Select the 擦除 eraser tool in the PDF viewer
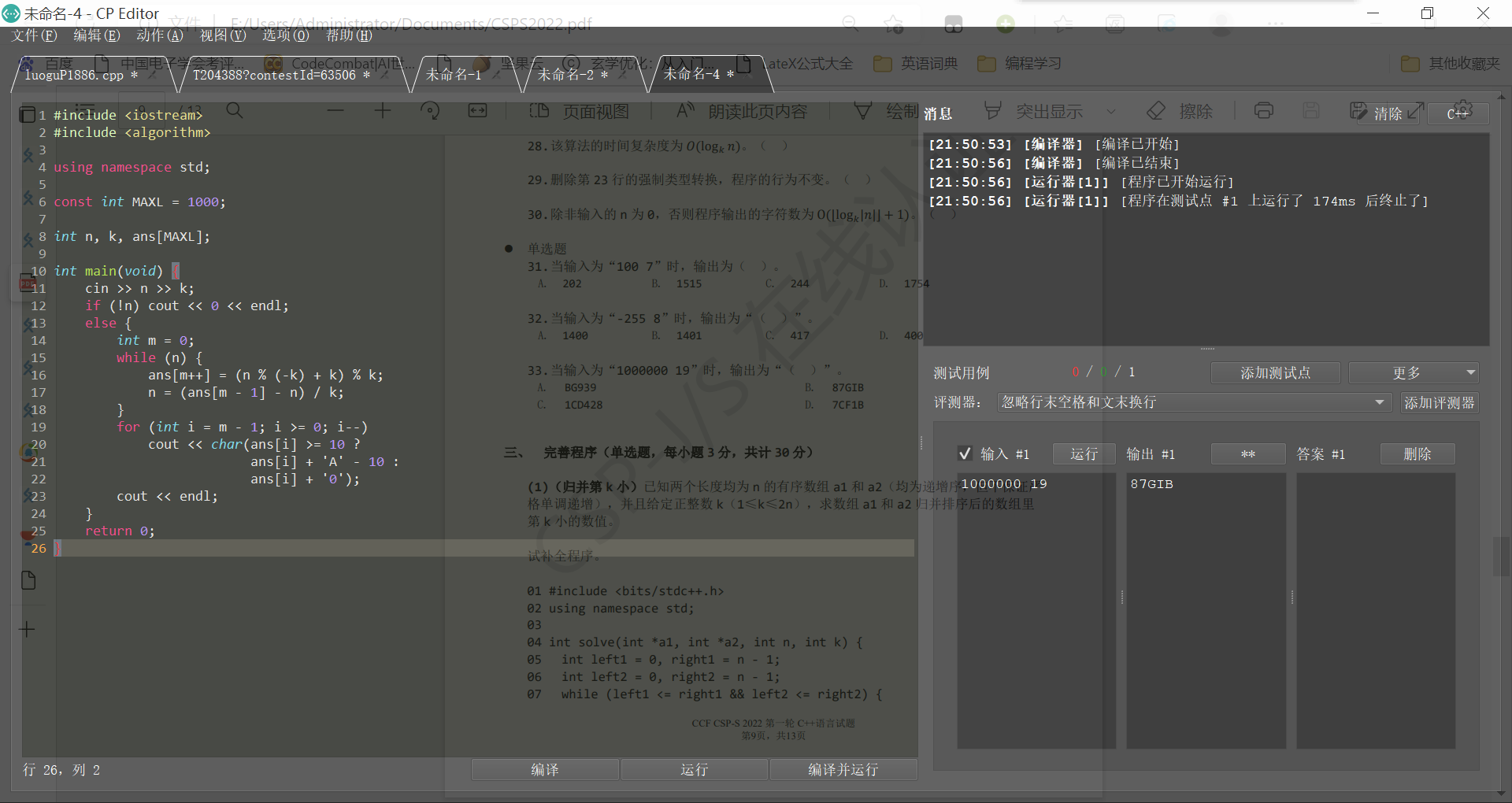 pos(1179,111)
